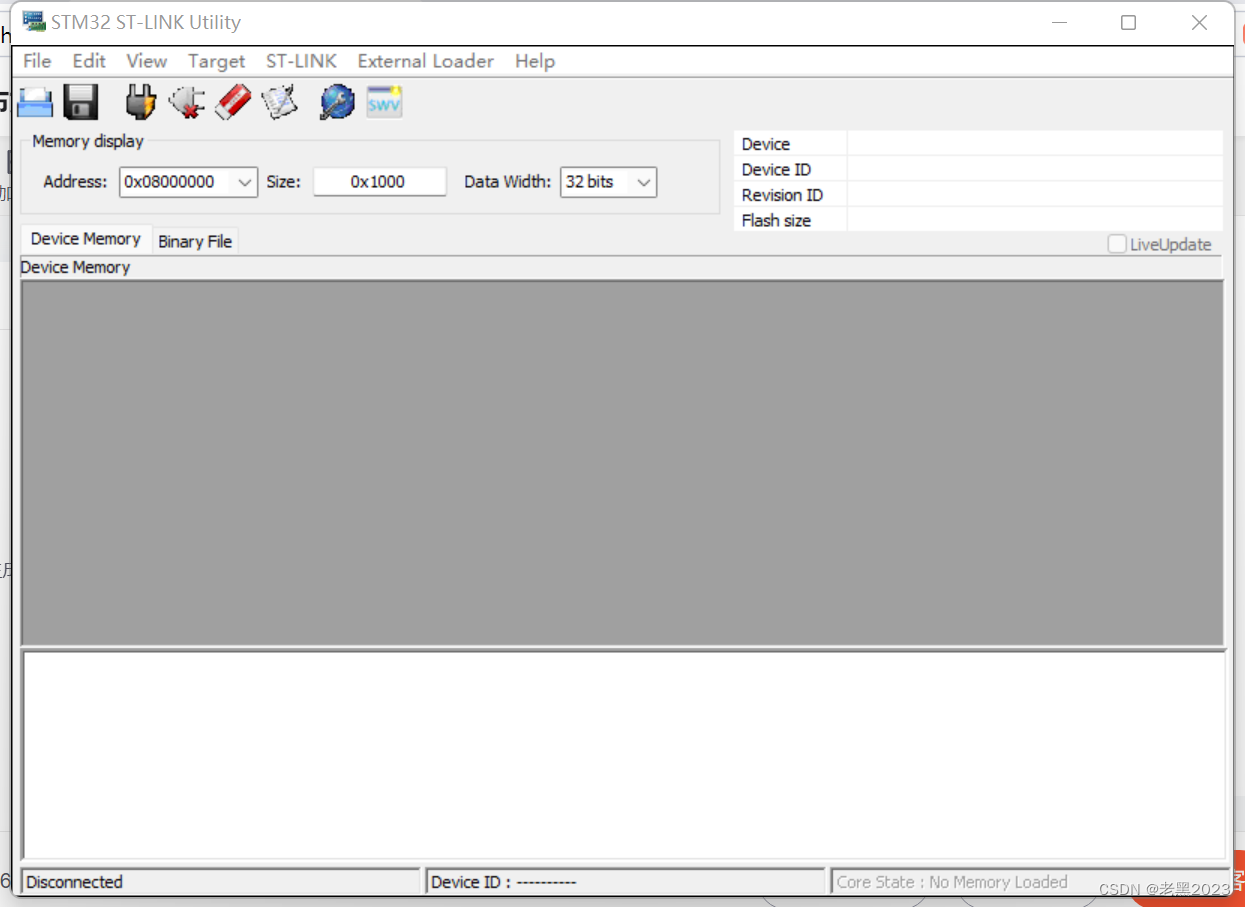
Task: Enable the LiveUpdate checkbox
Action: coord(1117,244)
